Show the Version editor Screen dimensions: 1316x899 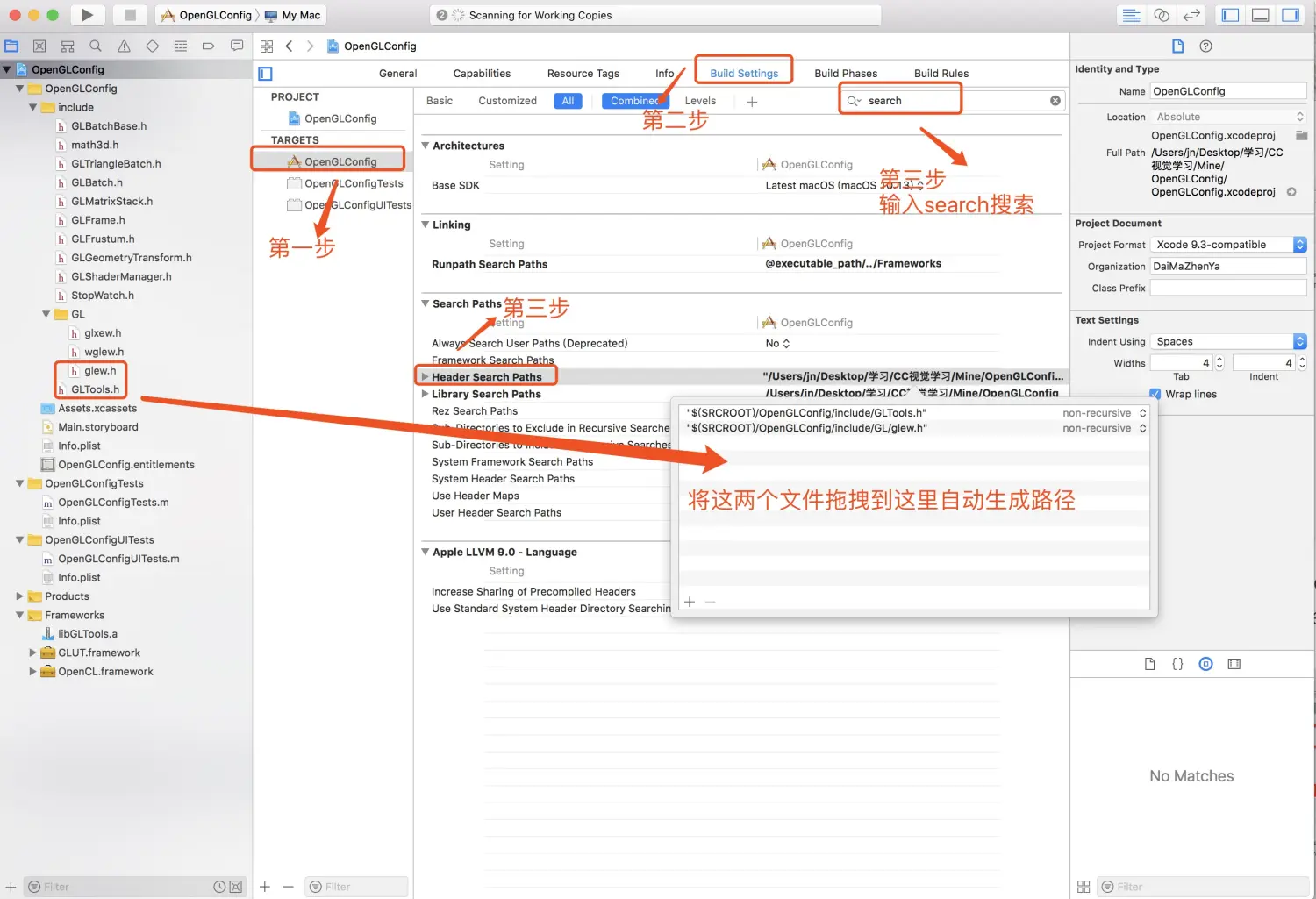coord(1191,15)
